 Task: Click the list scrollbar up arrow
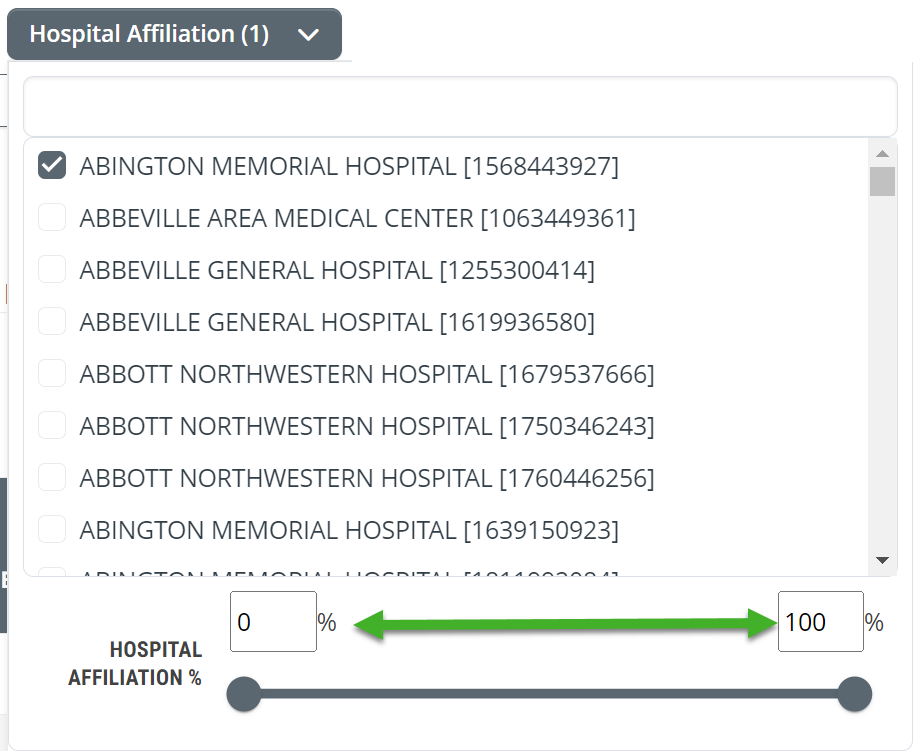coord(882,154)
